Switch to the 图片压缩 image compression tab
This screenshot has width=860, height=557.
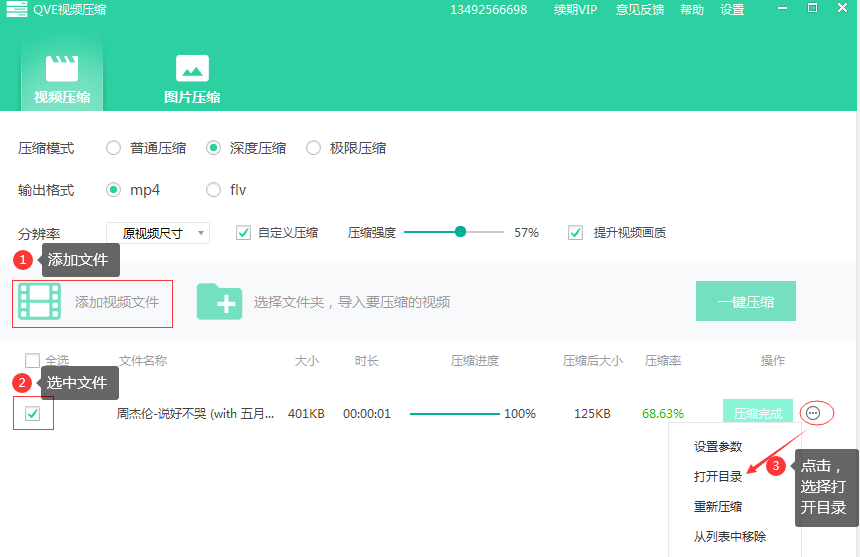tap(192, 79)
